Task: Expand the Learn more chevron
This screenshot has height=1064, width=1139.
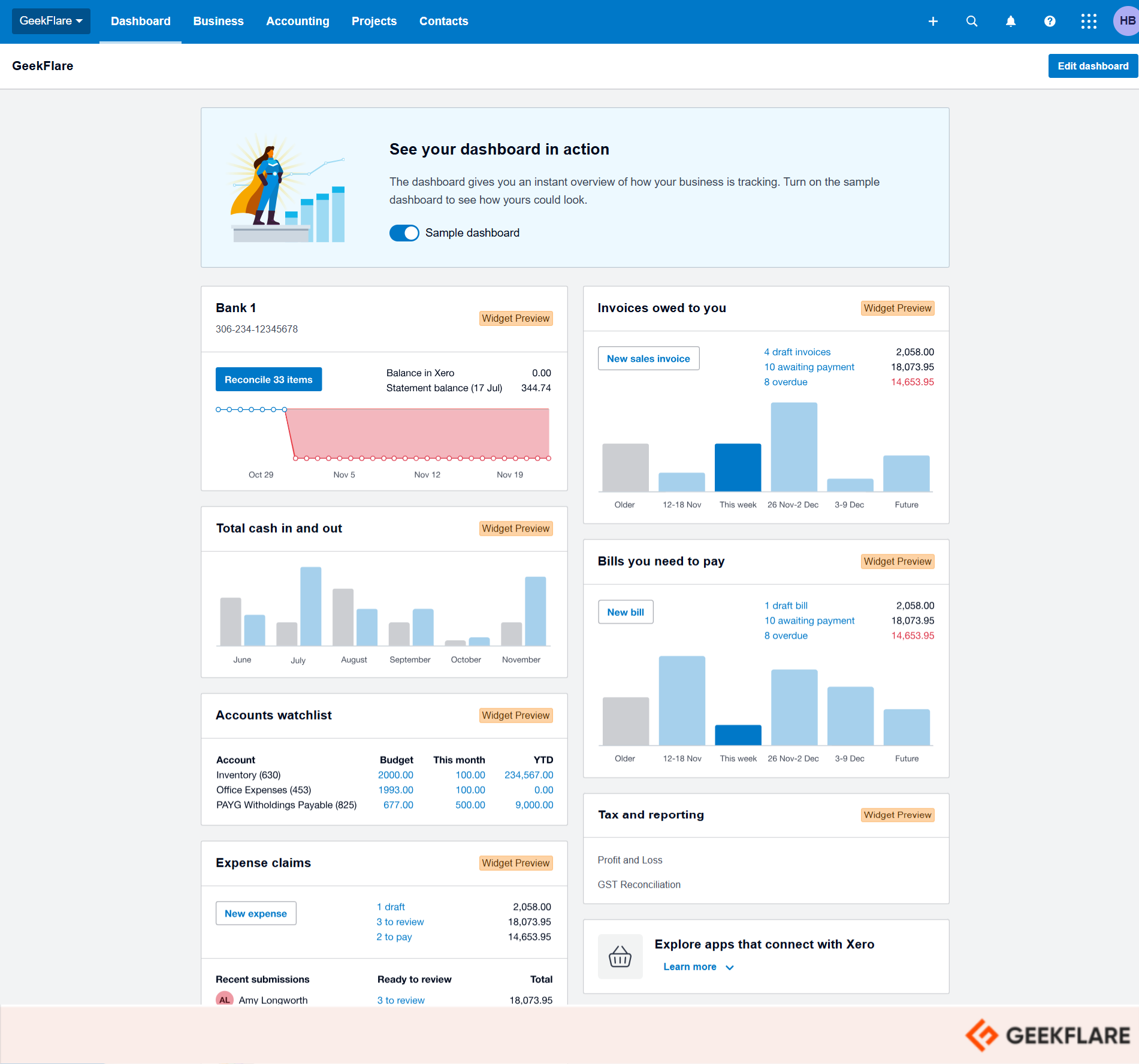Action: [x=730, y=967]
